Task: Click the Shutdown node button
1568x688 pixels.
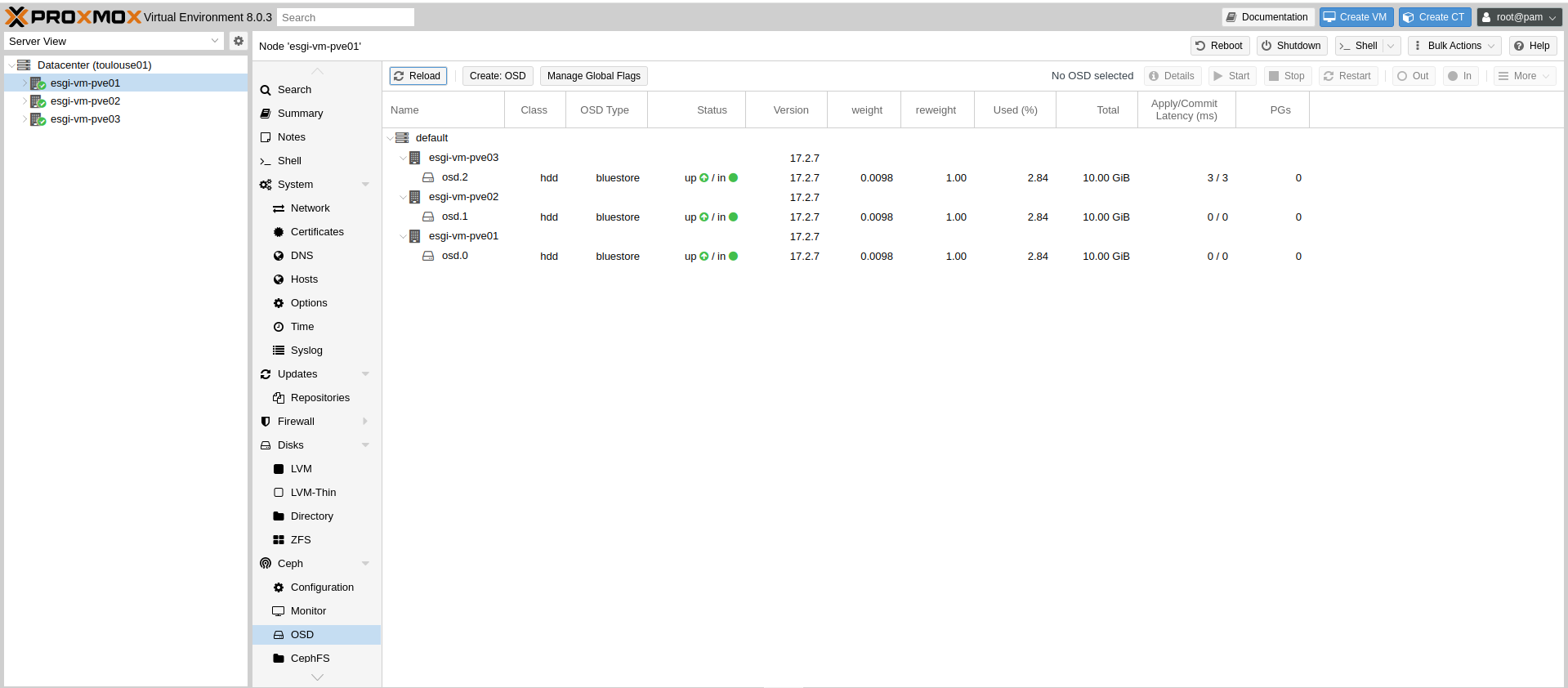Action: [1291, 46]
